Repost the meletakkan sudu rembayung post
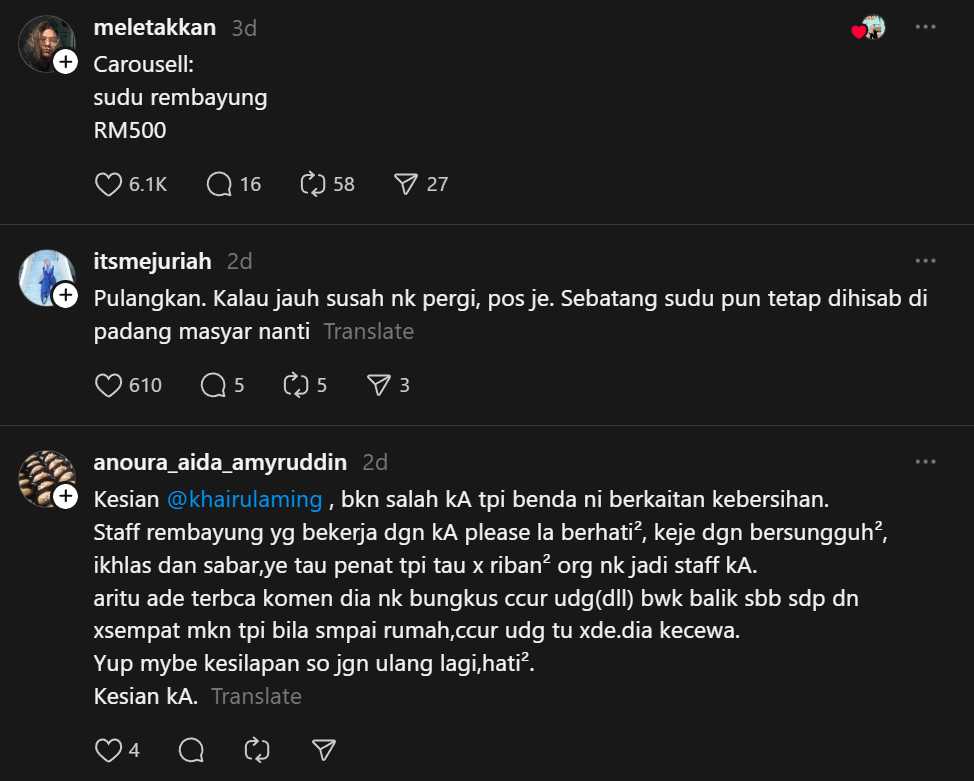The height and width of the screenshot is (781, 974). (313, 184)
